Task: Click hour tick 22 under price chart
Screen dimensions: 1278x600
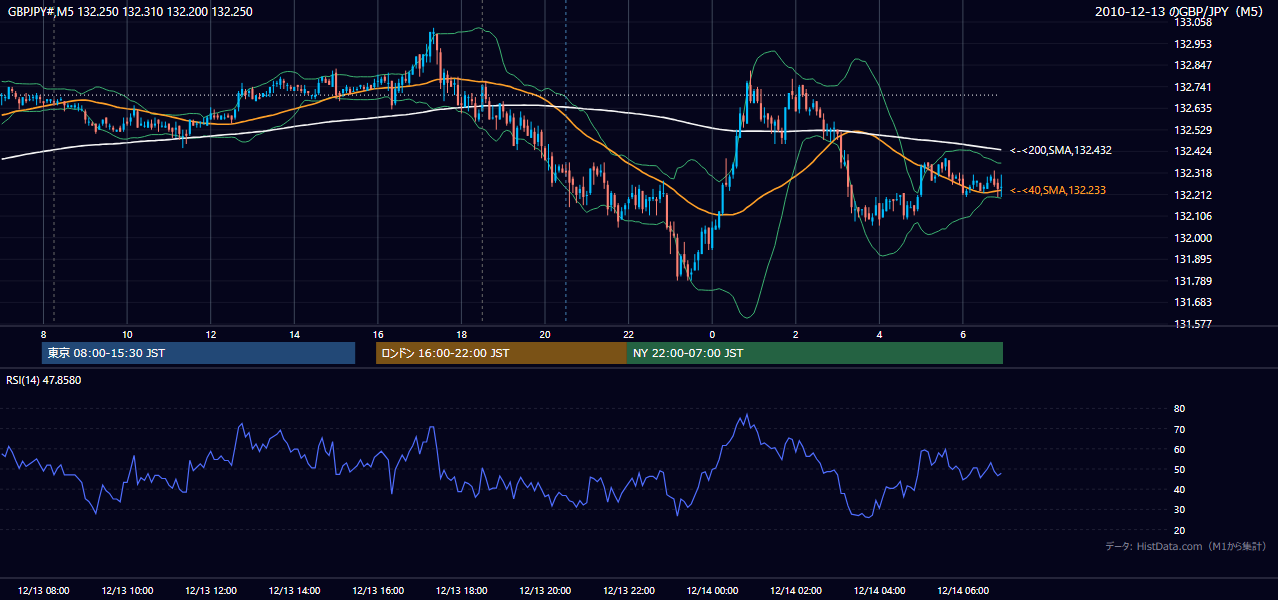Action: coord(628,334)
